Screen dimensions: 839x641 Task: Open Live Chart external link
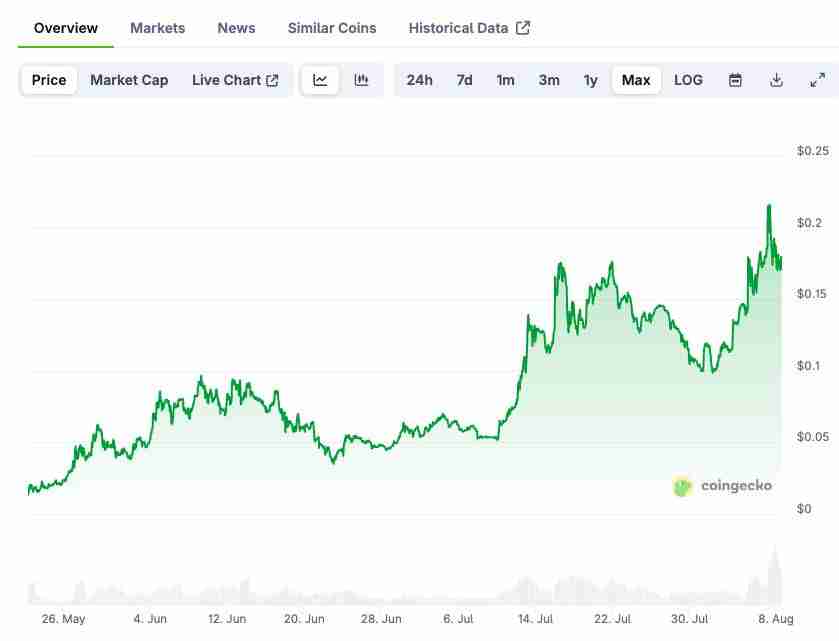(235, 80)
